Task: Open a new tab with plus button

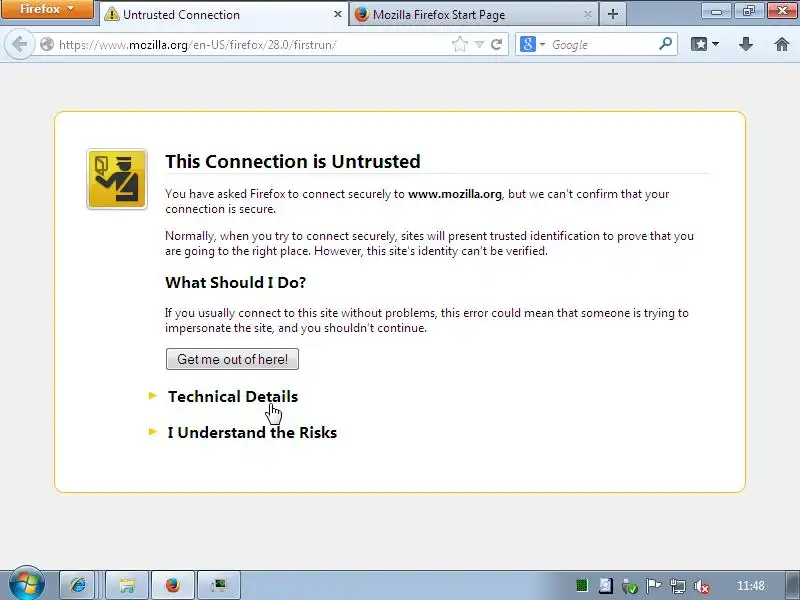Action: pyautogui.click(x=613, y=14)
